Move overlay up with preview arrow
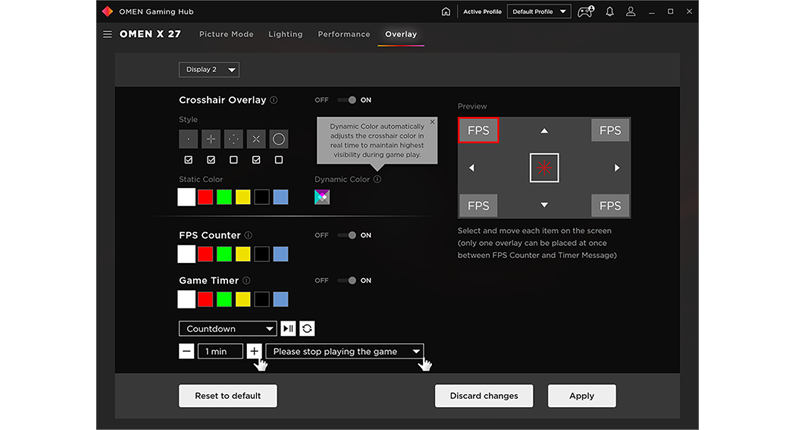 [544, 131]
